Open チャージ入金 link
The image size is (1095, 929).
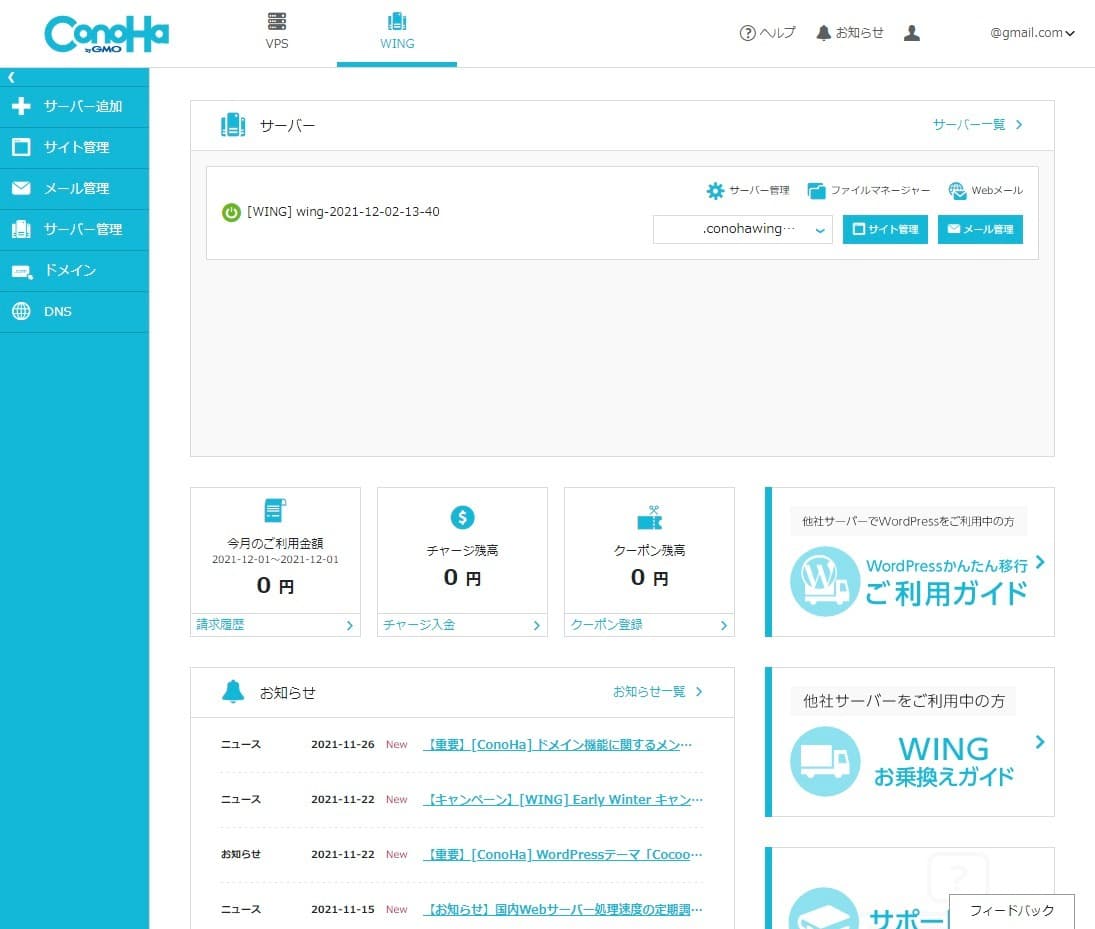462,624
